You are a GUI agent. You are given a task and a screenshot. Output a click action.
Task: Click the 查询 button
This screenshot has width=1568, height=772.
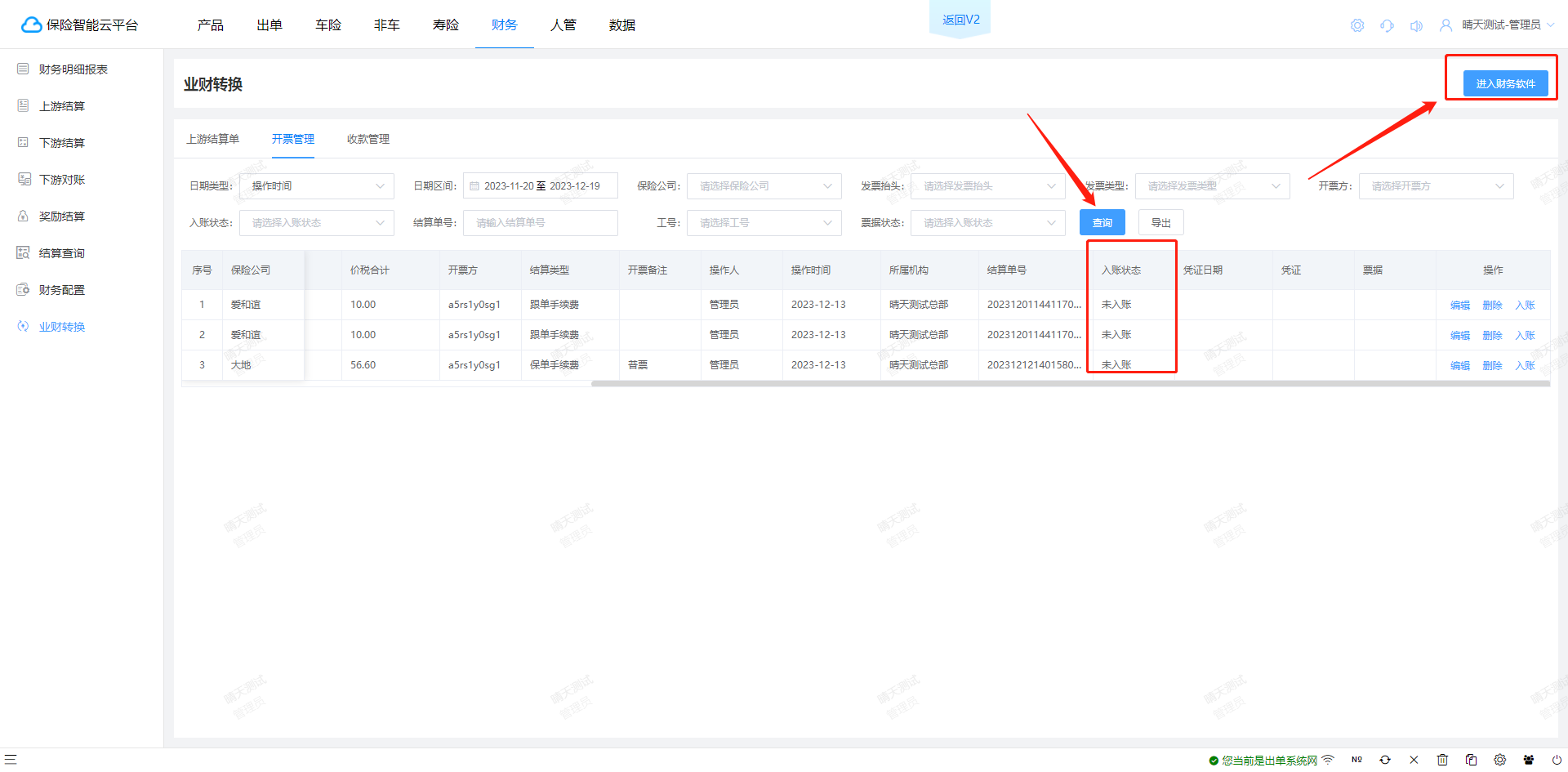click(1102, 223)
